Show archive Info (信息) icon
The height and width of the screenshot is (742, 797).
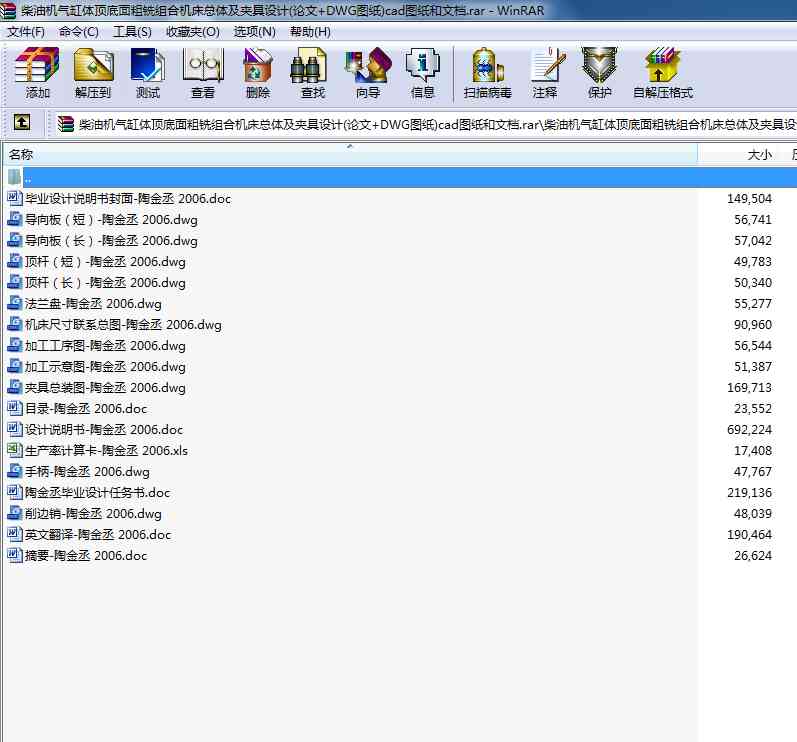point(422,73)
